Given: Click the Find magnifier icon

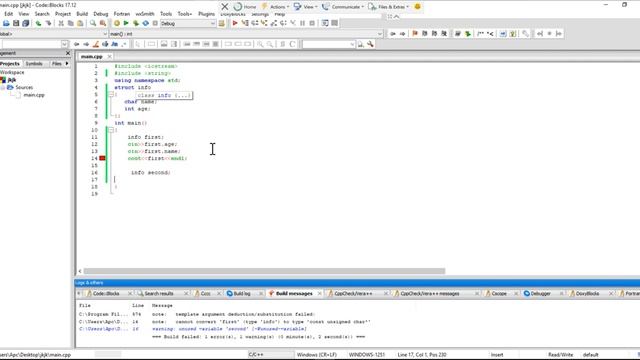Looking at the screenshot, I should click(93, 23).
